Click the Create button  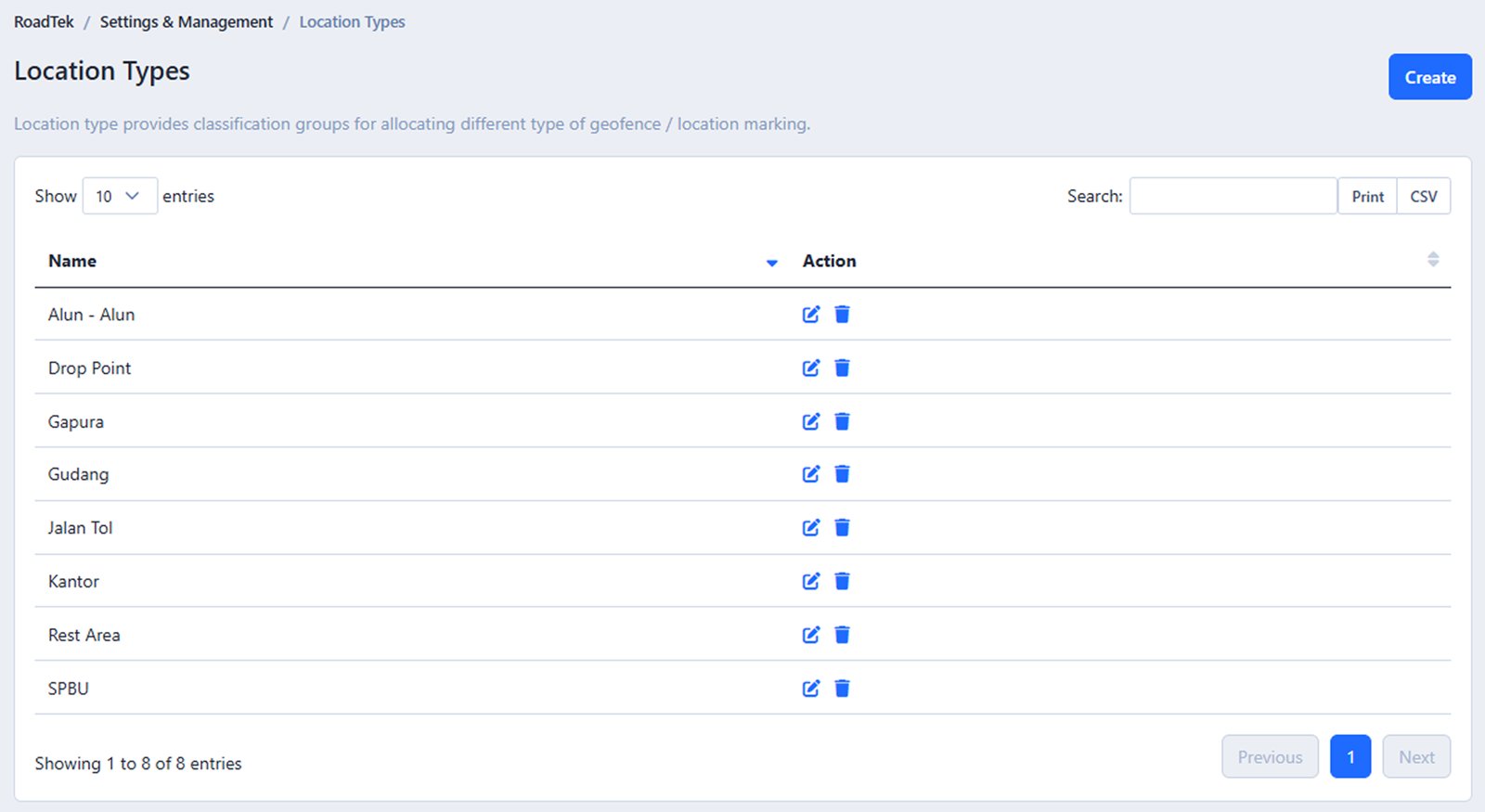click(x=1429, y=77)
